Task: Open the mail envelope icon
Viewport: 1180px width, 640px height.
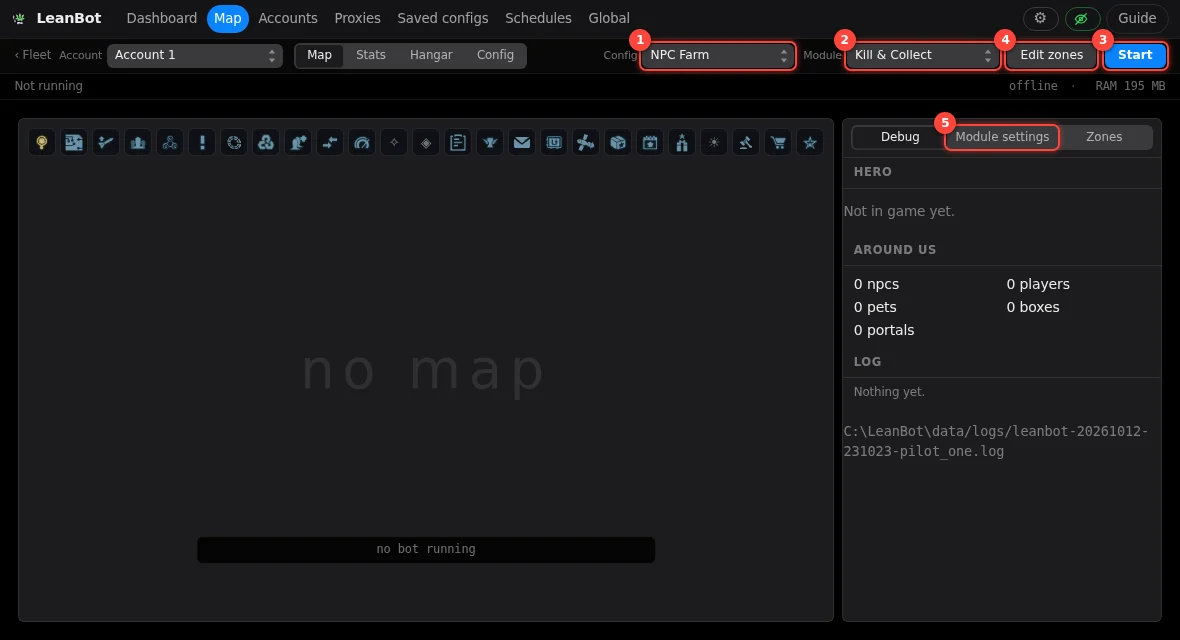Action: [x=522, y=142]
